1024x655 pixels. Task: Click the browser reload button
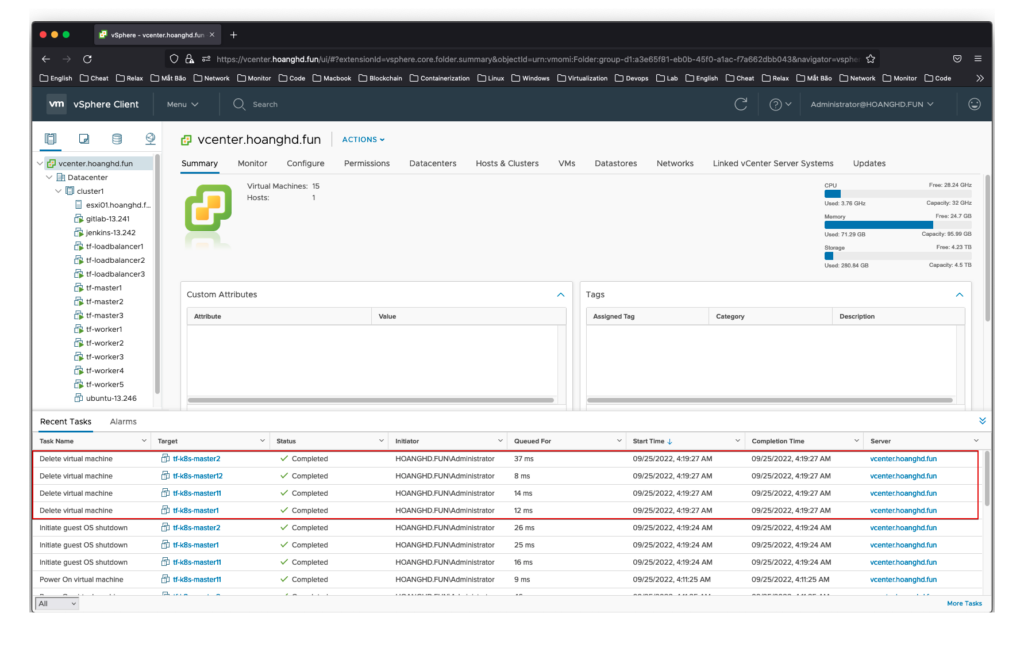87,59
